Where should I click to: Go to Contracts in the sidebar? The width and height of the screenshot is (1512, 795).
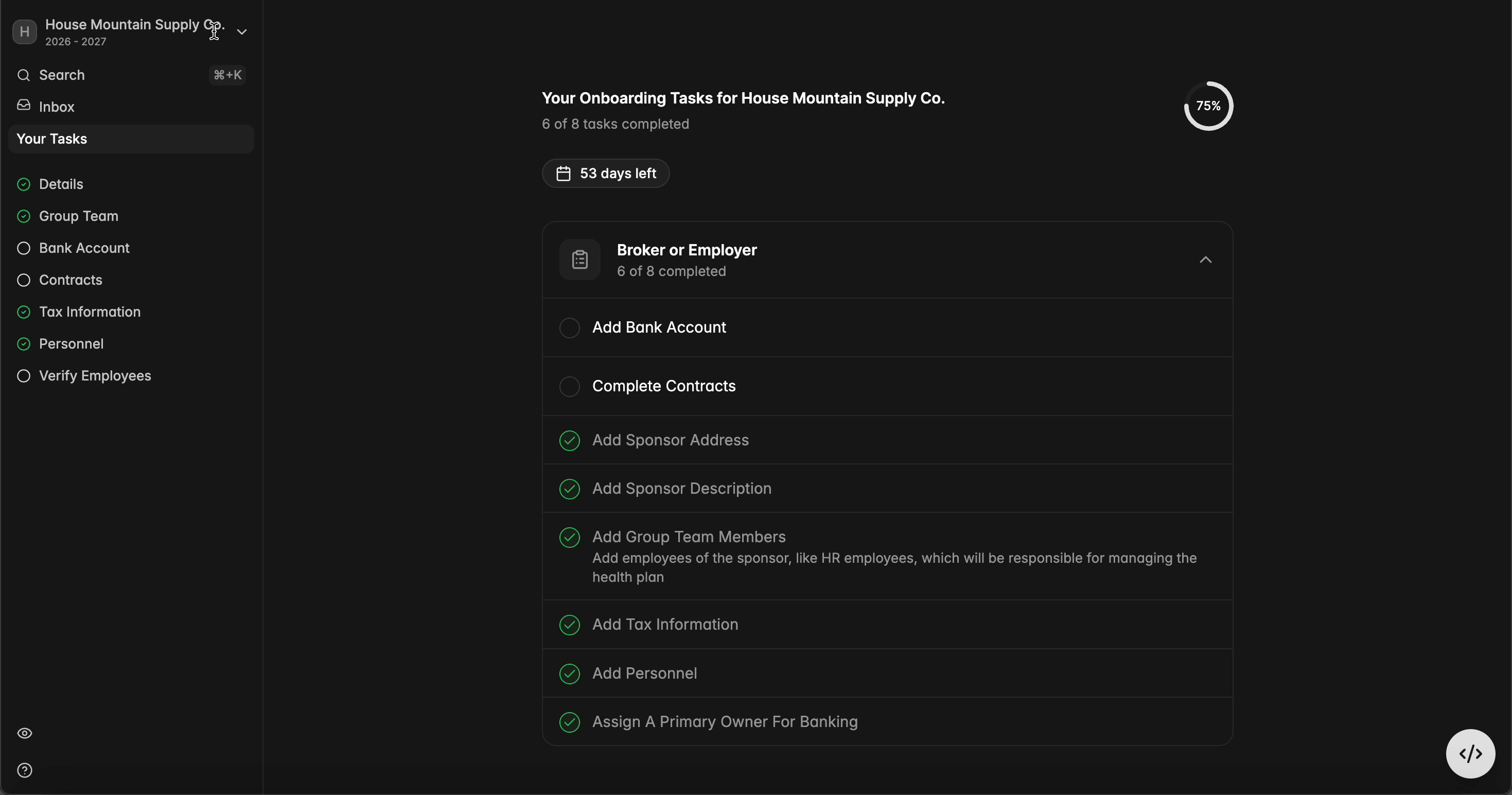(x=71, y=280)
